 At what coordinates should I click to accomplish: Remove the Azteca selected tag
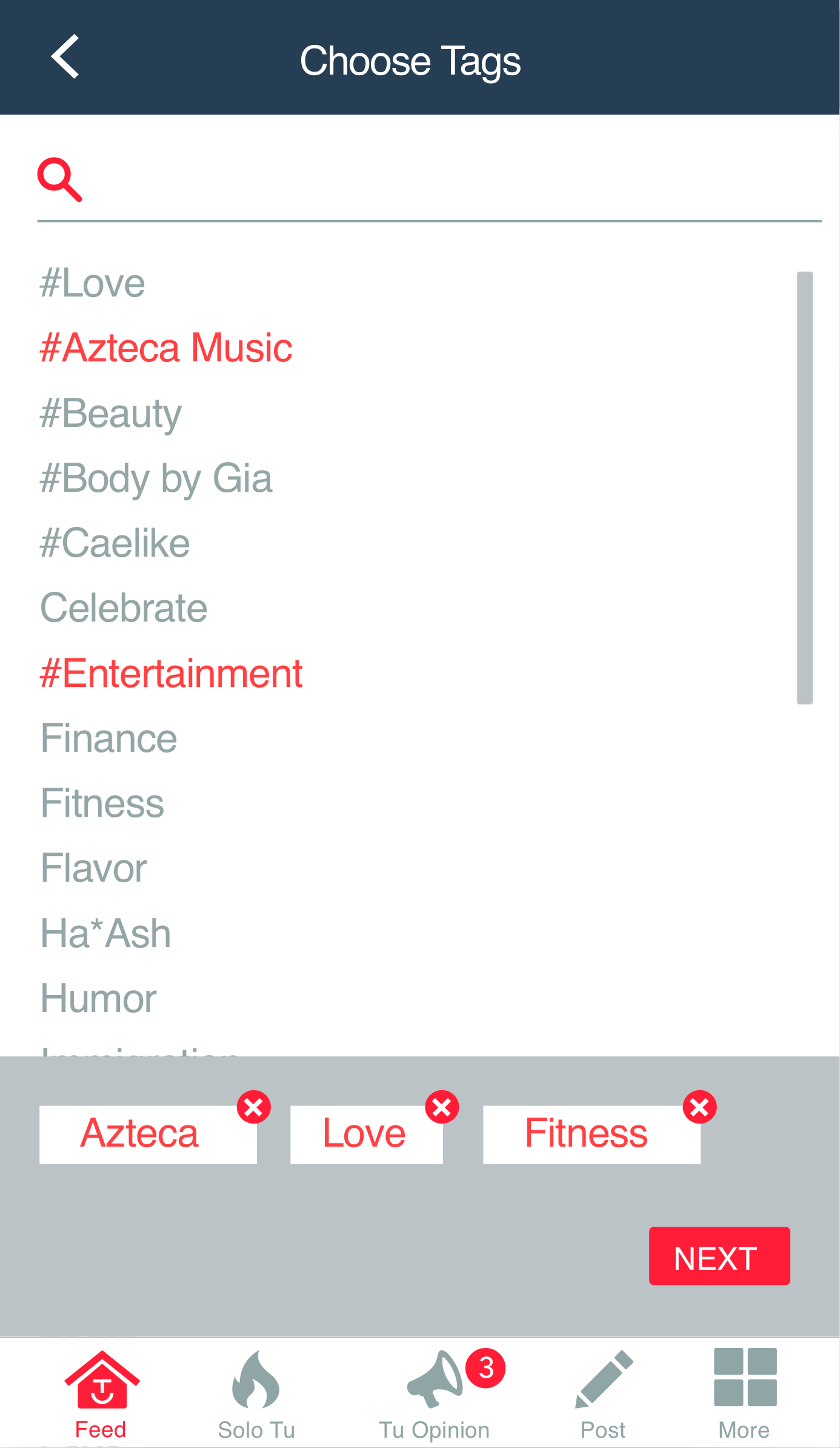pyautogui.click(x=253, y=1107)
